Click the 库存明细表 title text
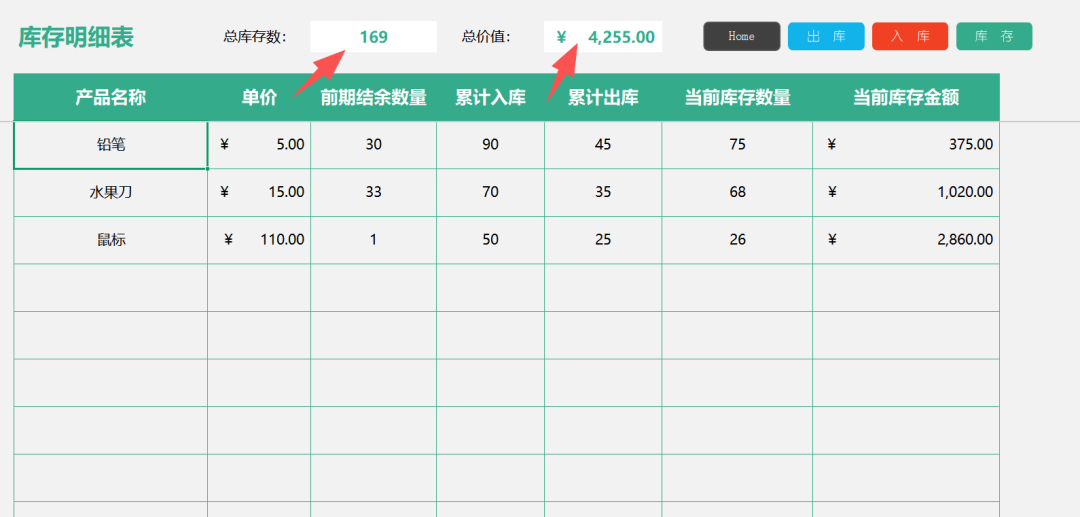The width and height of the screenshot is (1080, 517). (76, 38)
